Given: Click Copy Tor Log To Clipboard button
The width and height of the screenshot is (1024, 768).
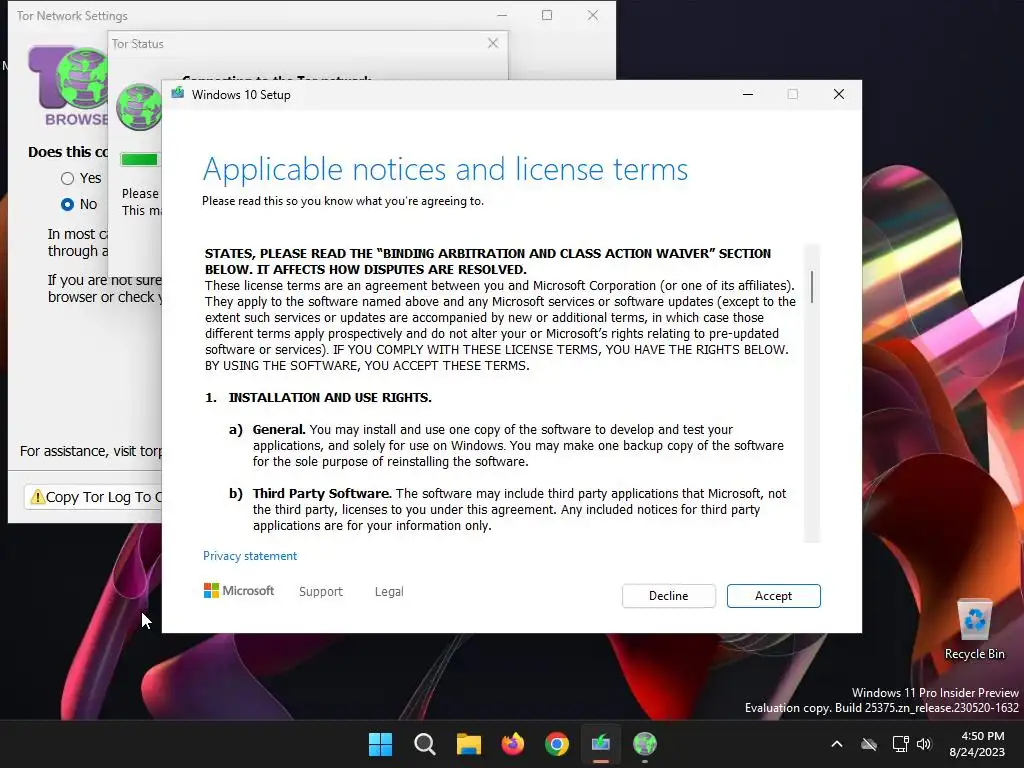Looking at the screenshot, I should [x=93, y=497].
